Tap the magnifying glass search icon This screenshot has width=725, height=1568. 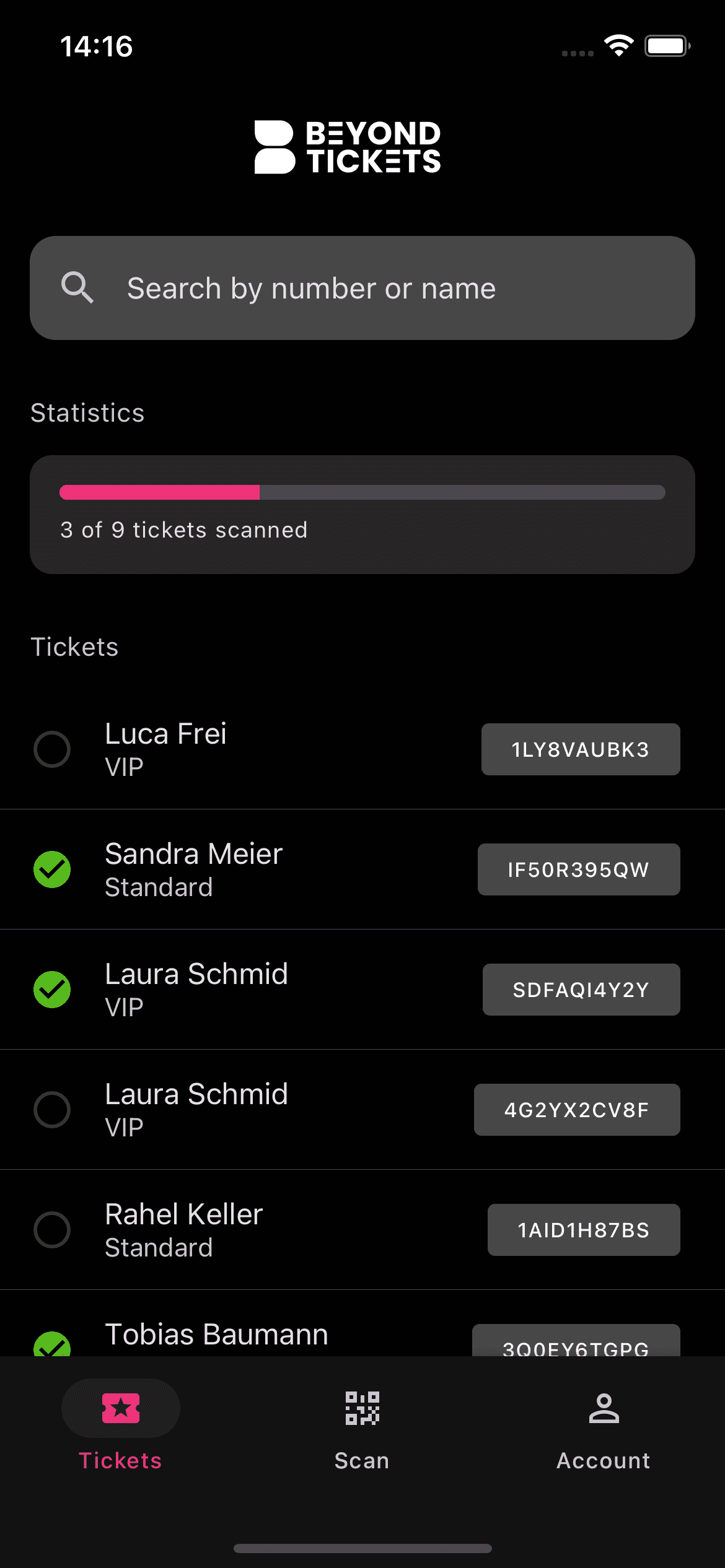77,288
